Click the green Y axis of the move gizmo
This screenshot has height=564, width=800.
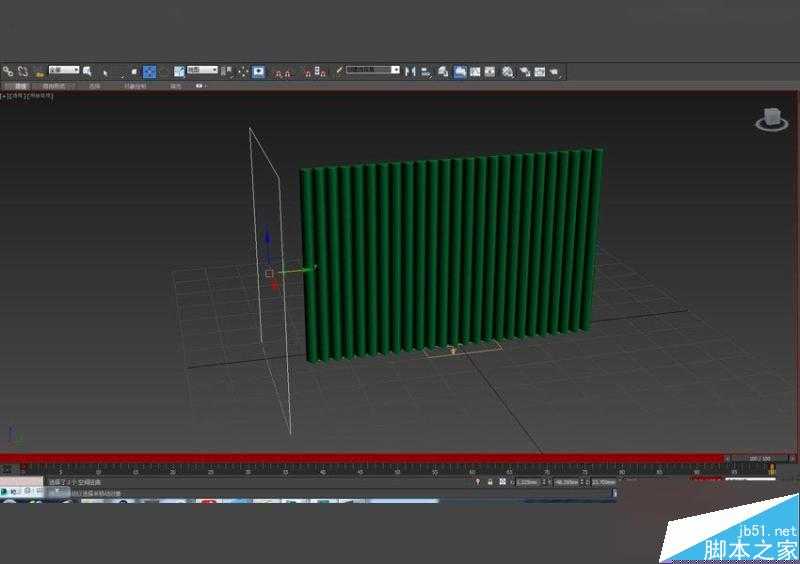[298, 270]
